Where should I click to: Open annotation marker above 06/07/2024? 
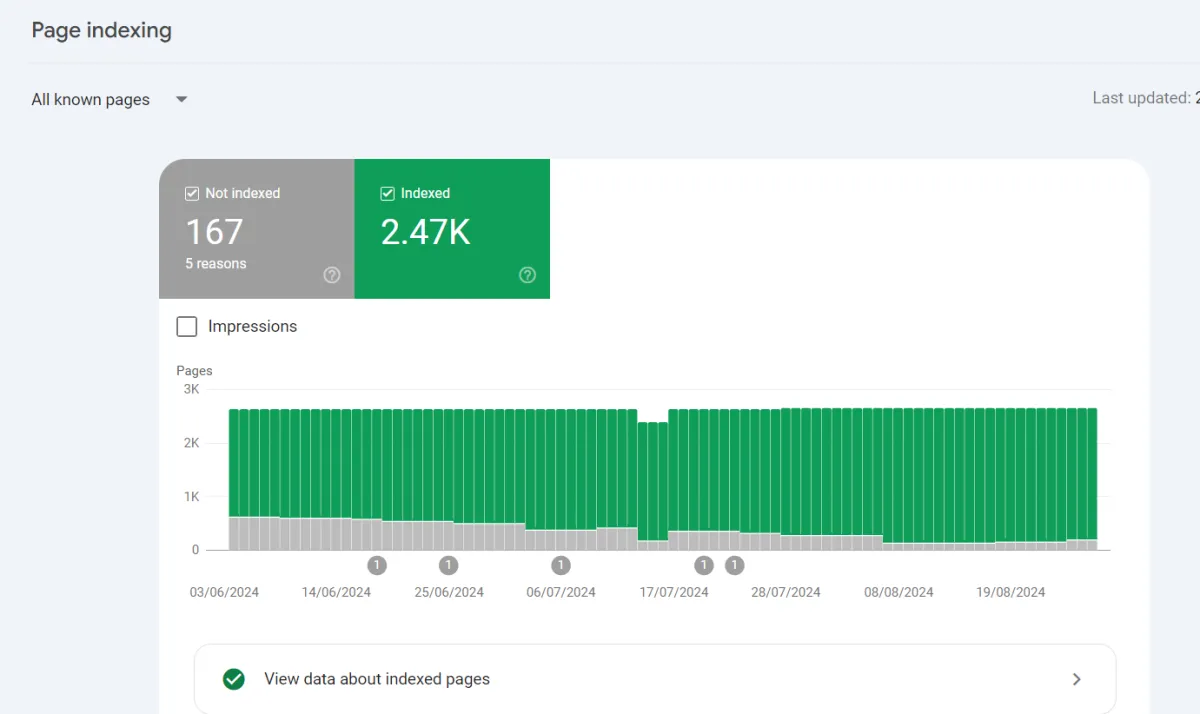pos(561,565)
